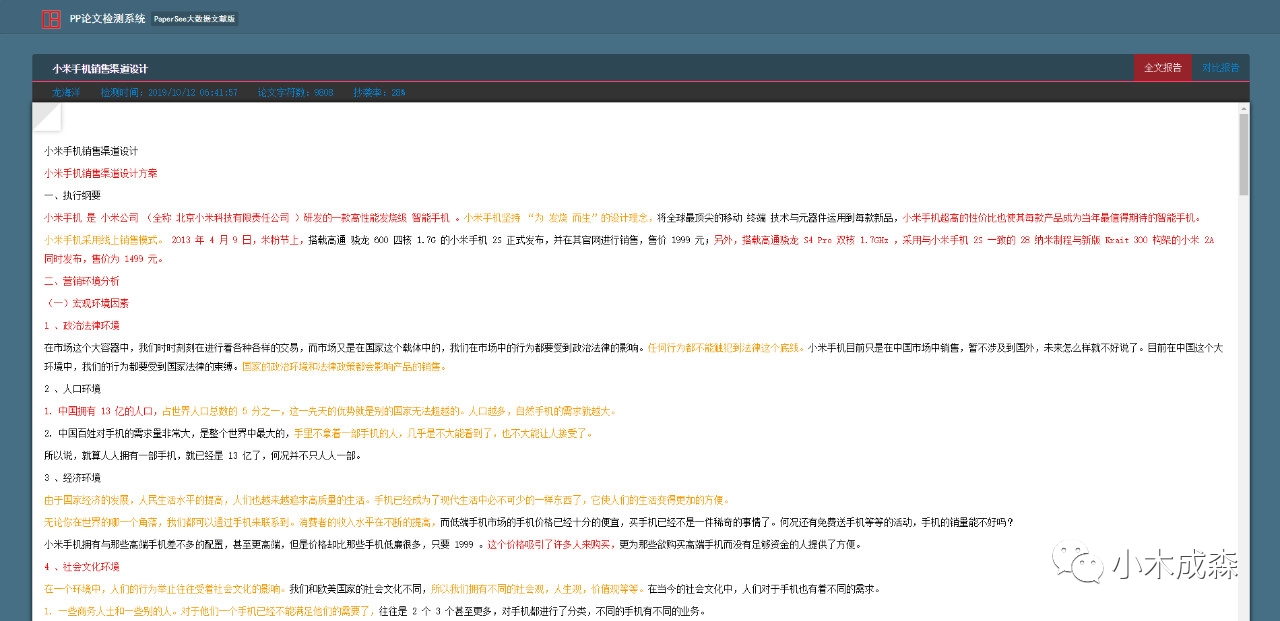Click the 检测时间 timestamp text
1280x621 pixels.
[169, 92]
